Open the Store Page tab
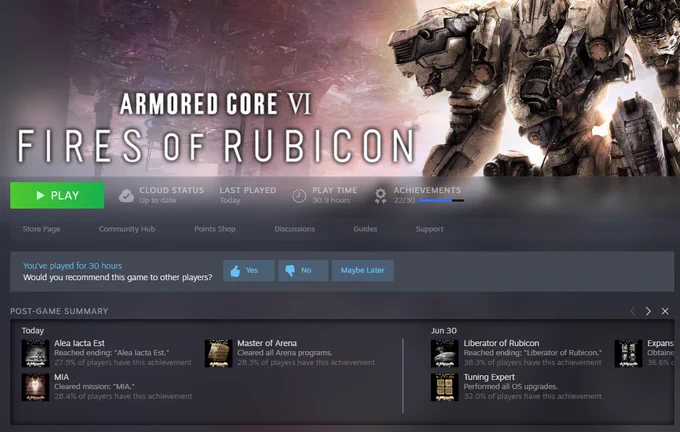This screenshot has height=432, width=680. (x=41, y=229)
